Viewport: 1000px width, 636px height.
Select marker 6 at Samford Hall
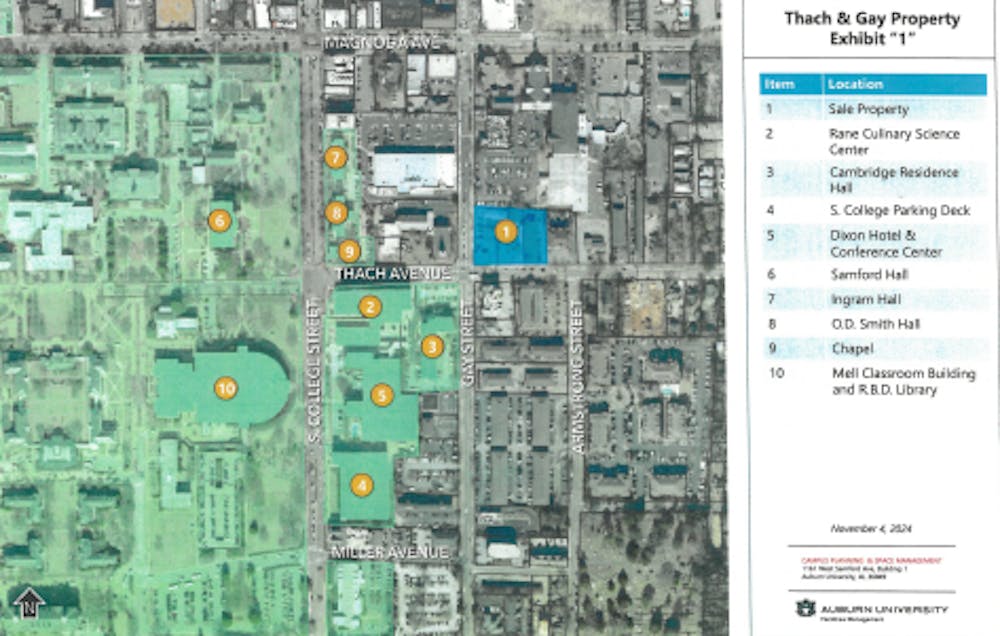219,221
